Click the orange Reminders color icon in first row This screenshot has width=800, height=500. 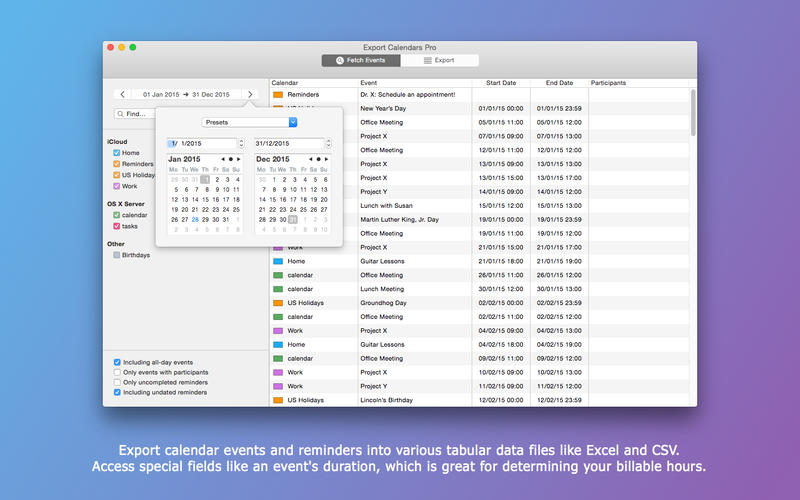[278, 94]
